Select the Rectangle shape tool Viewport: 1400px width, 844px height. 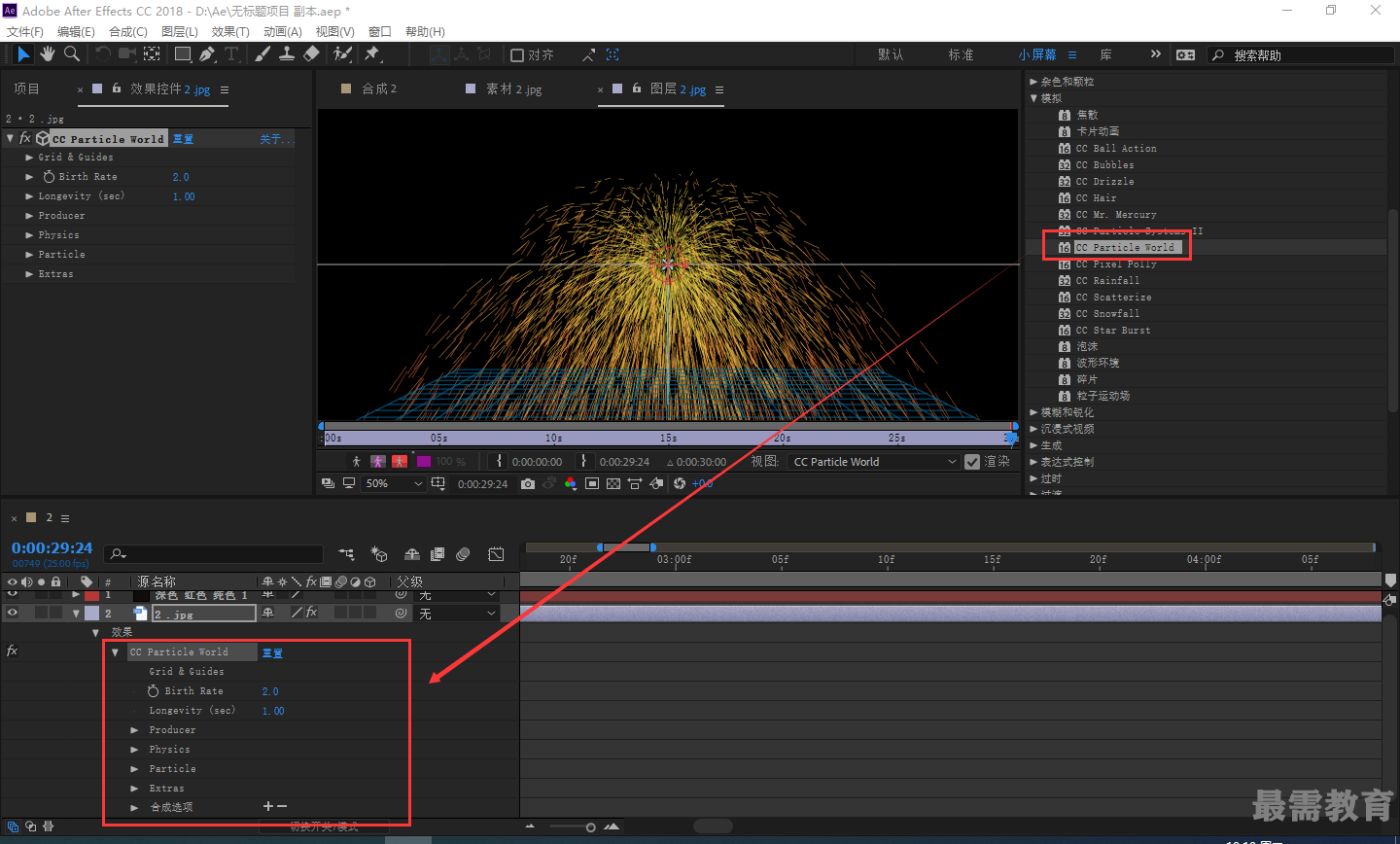tap(183, 54)
